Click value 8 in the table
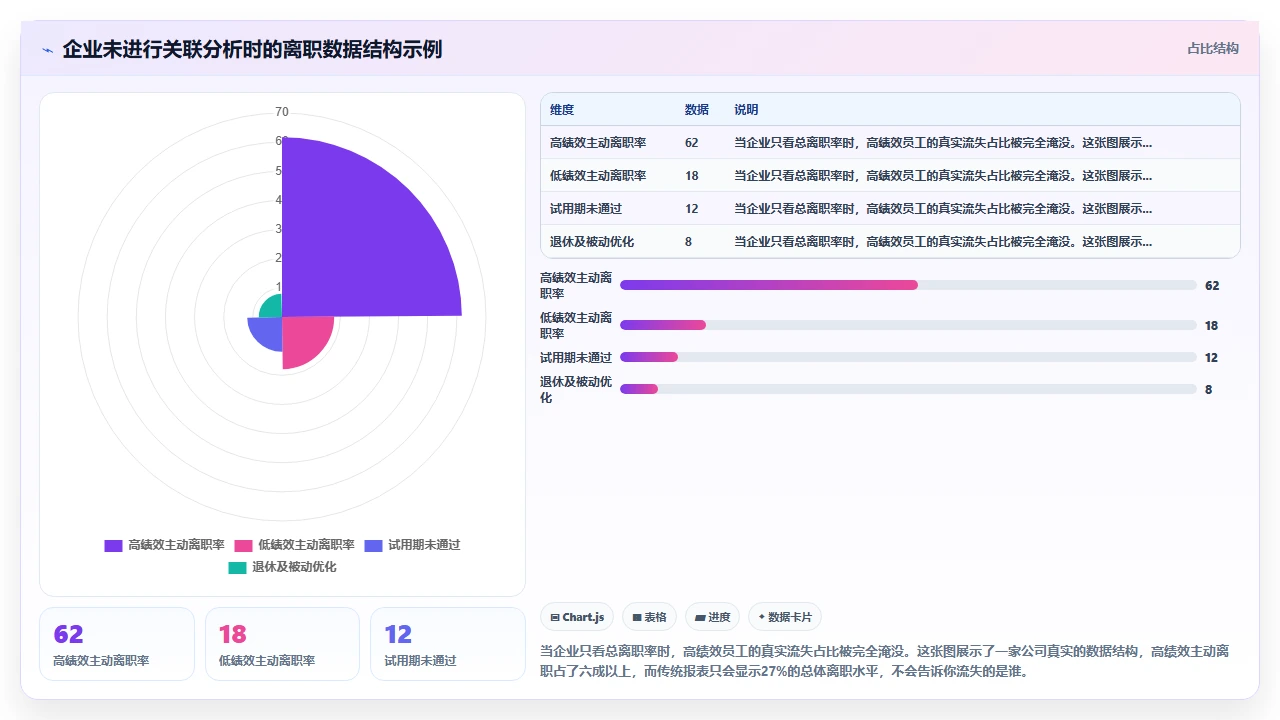The image size is (1280, 720). [x=689, y=242]
